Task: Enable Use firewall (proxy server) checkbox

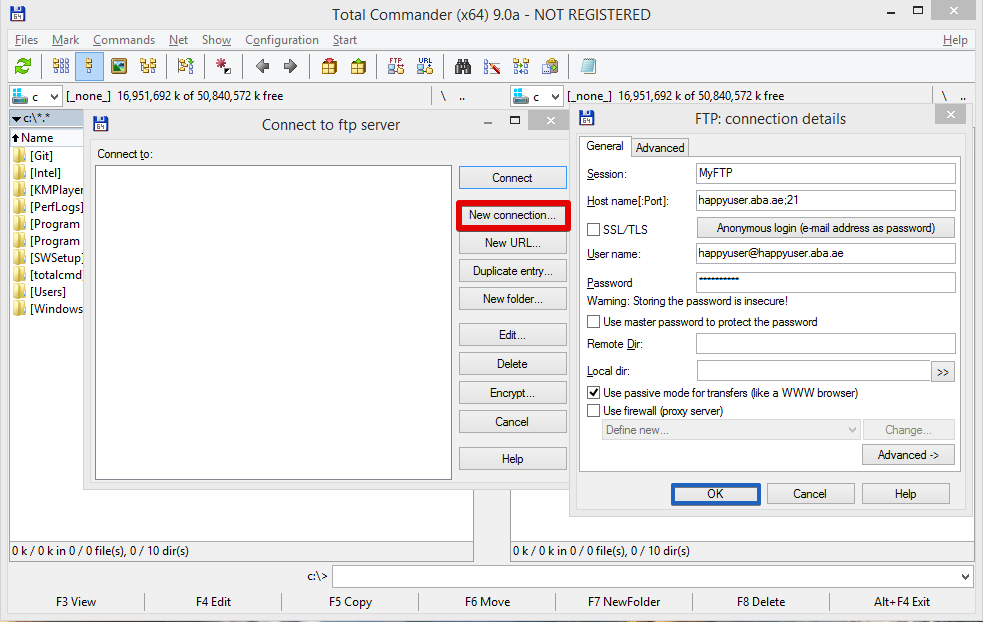Action: point(593,411)
